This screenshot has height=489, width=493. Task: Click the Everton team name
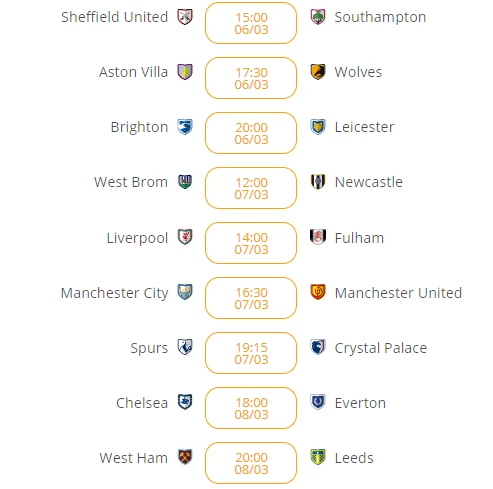coord(360,403)
